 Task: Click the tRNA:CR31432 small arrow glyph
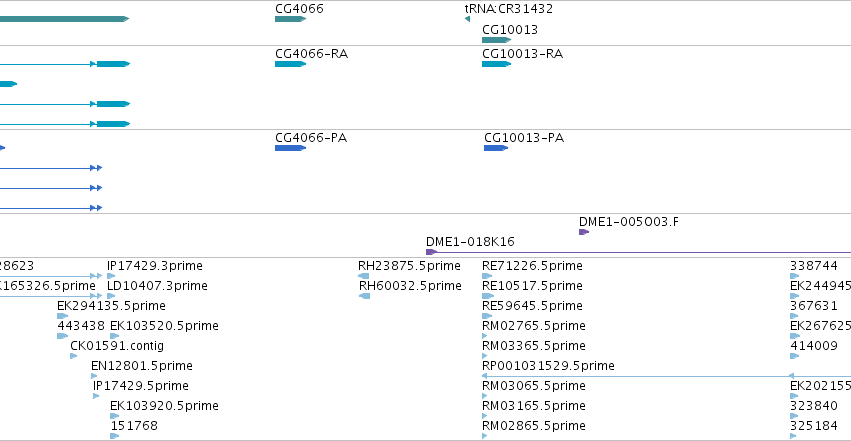pos(467,19)
